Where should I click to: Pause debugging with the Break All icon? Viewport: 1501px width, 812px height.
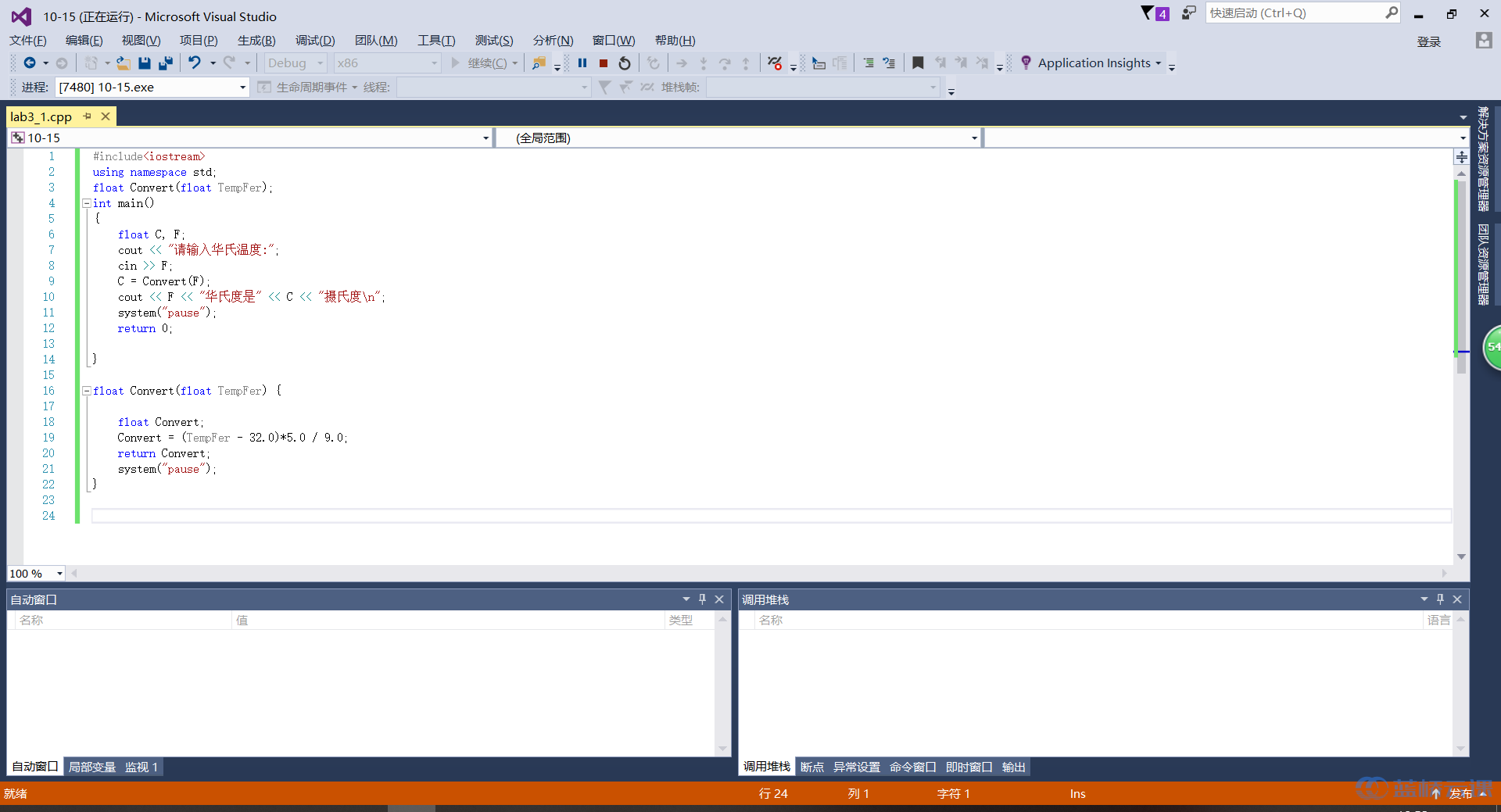click(x=582, y=63)
